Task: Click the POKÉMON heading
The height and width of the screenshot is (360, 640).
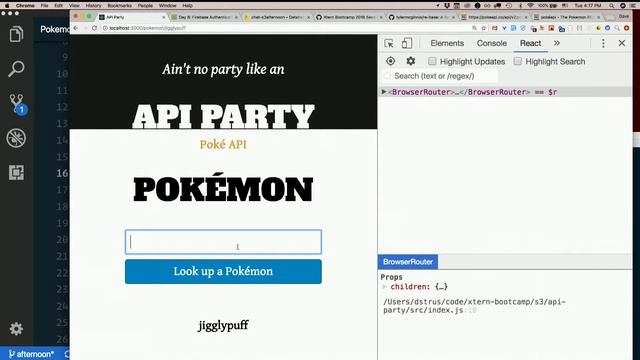Action: [x=223, y=189]
